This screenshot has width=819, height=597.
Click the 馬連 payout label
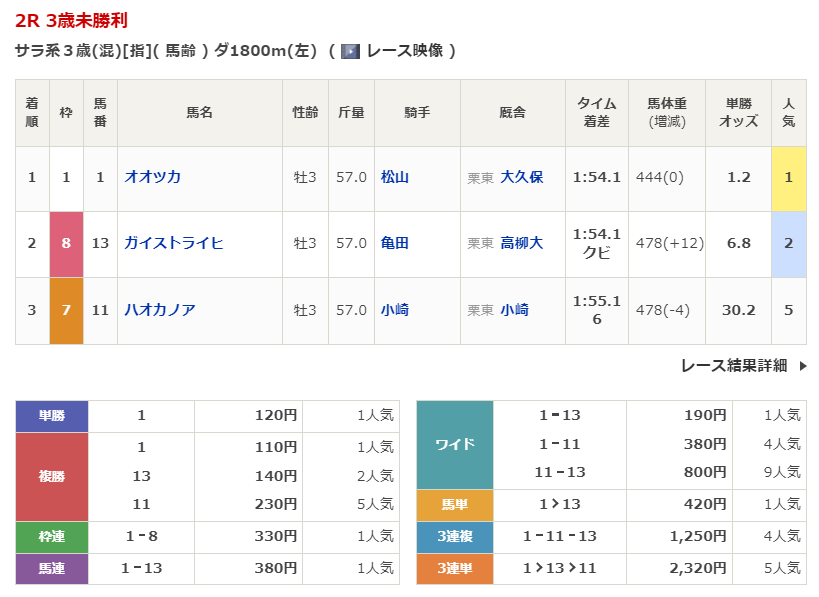coord(52,568)
